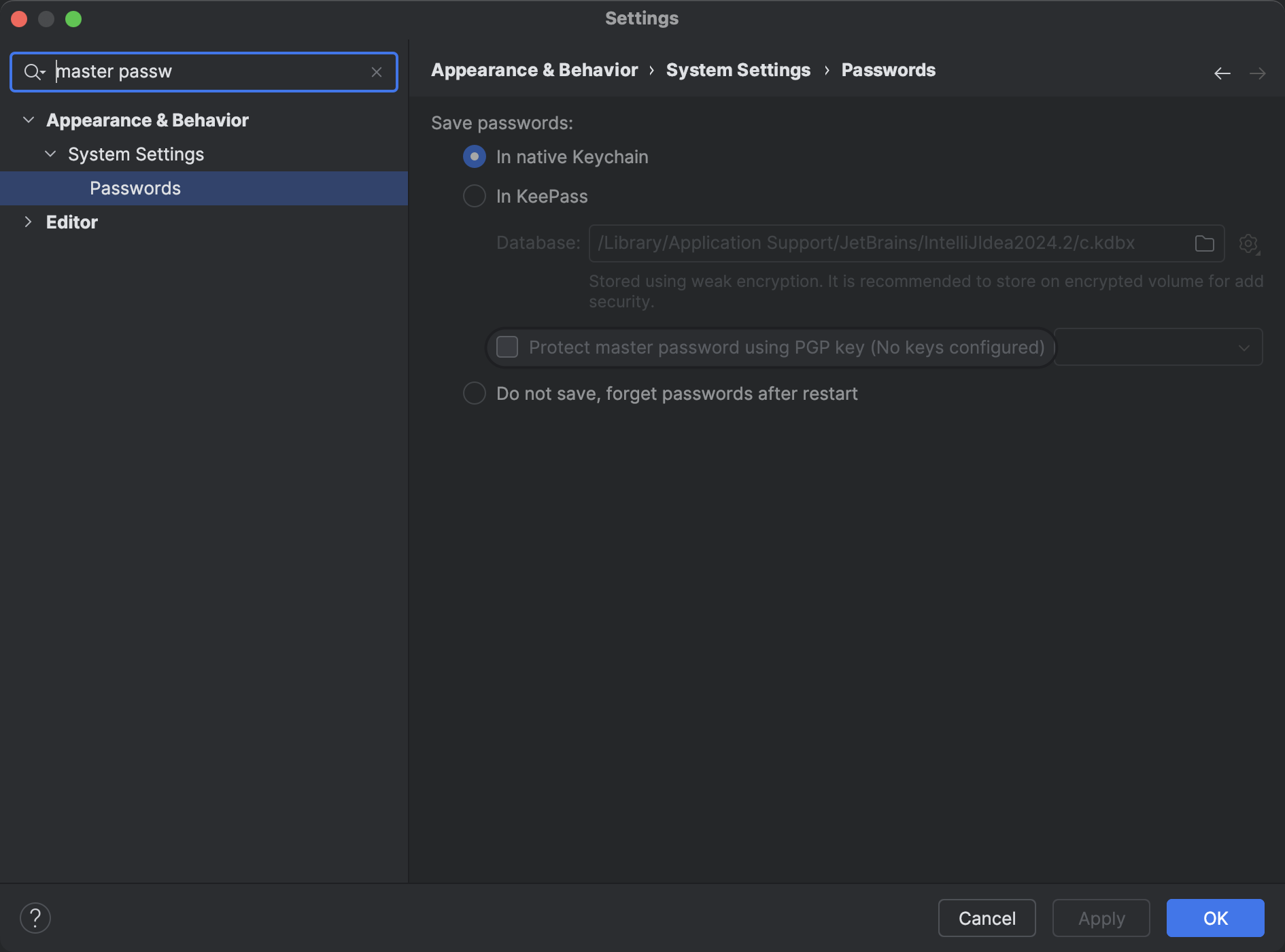This screenshot has height=952, width=1285.
Task: Confirm settings with OK
Action: [1215, 917]
